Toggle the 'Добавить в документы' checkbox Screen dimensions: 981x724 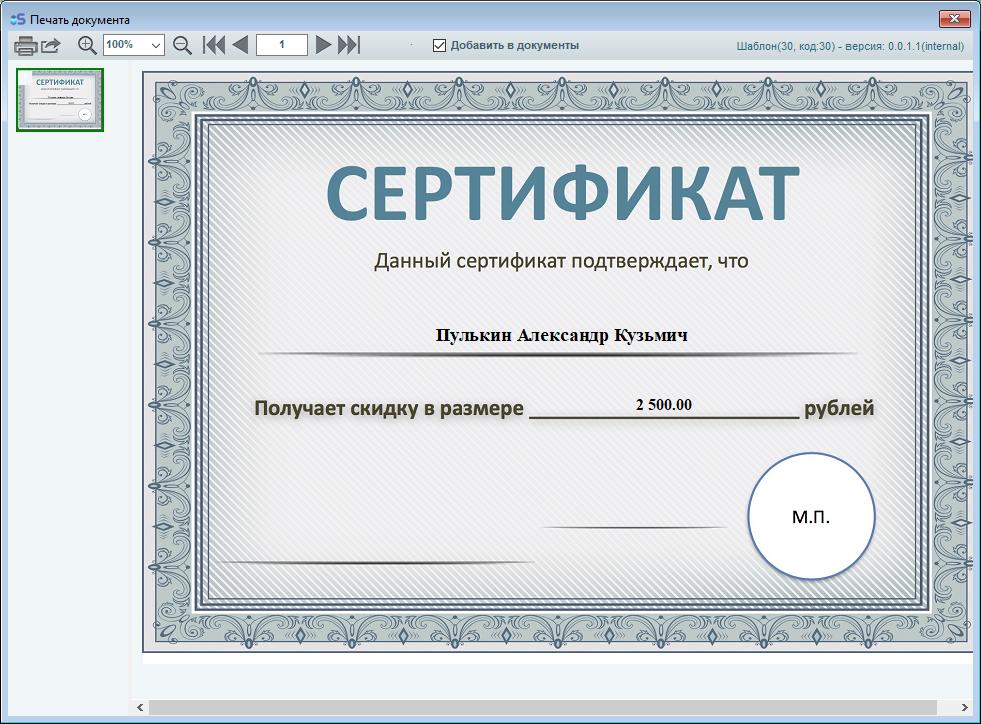coord(439,45)
